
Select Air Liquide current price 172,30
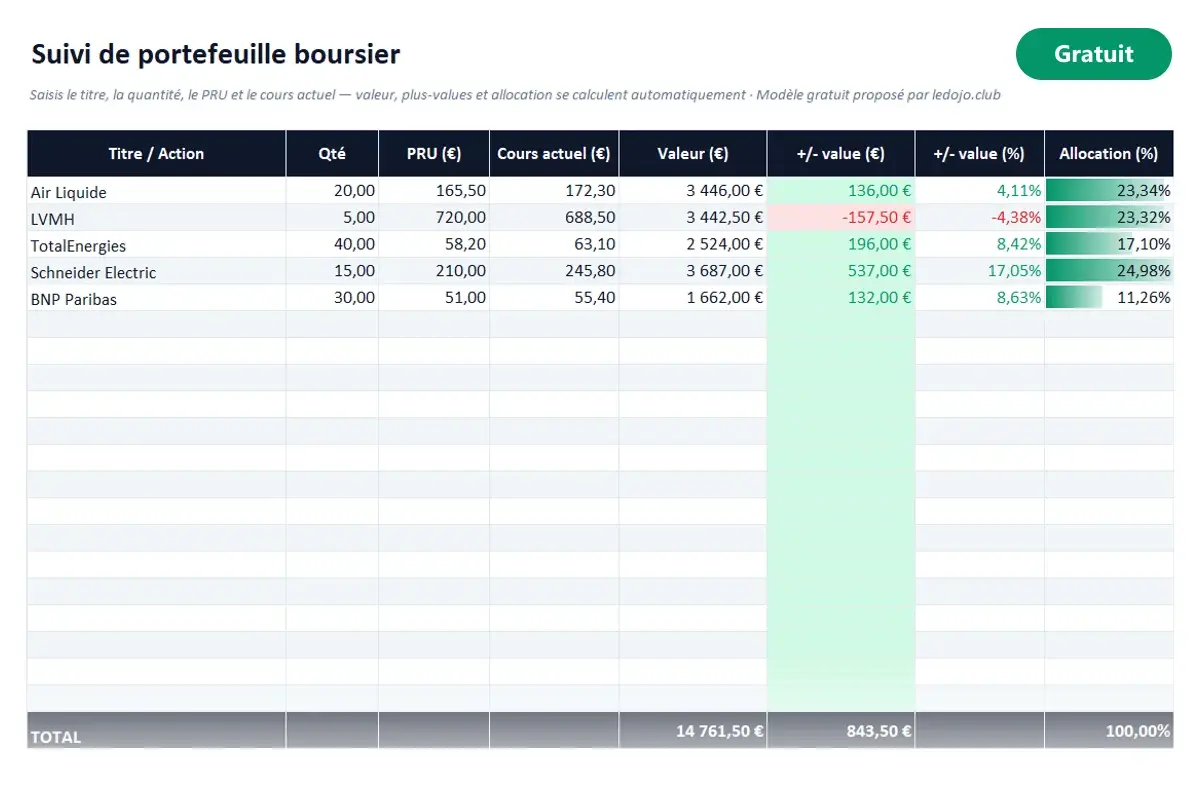point(554,191)
